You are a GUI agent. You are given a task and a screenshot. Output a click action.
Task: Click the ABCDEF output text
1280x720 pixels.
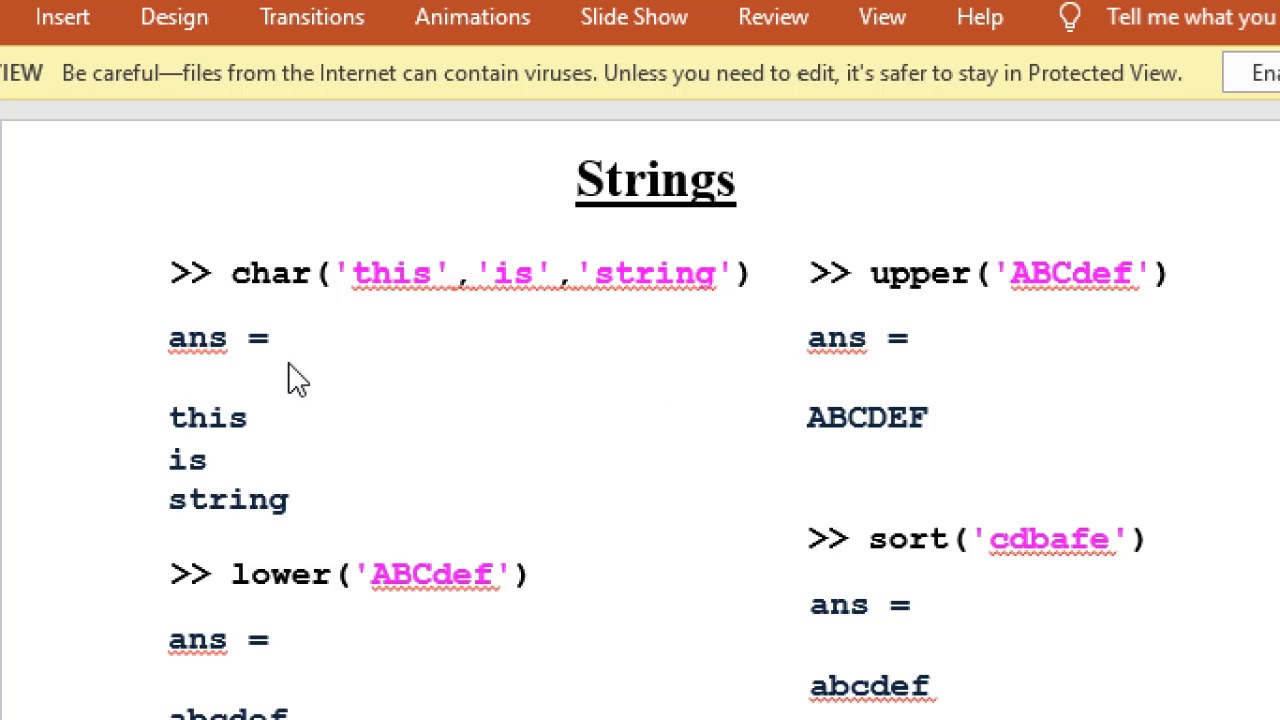[868, 417]
